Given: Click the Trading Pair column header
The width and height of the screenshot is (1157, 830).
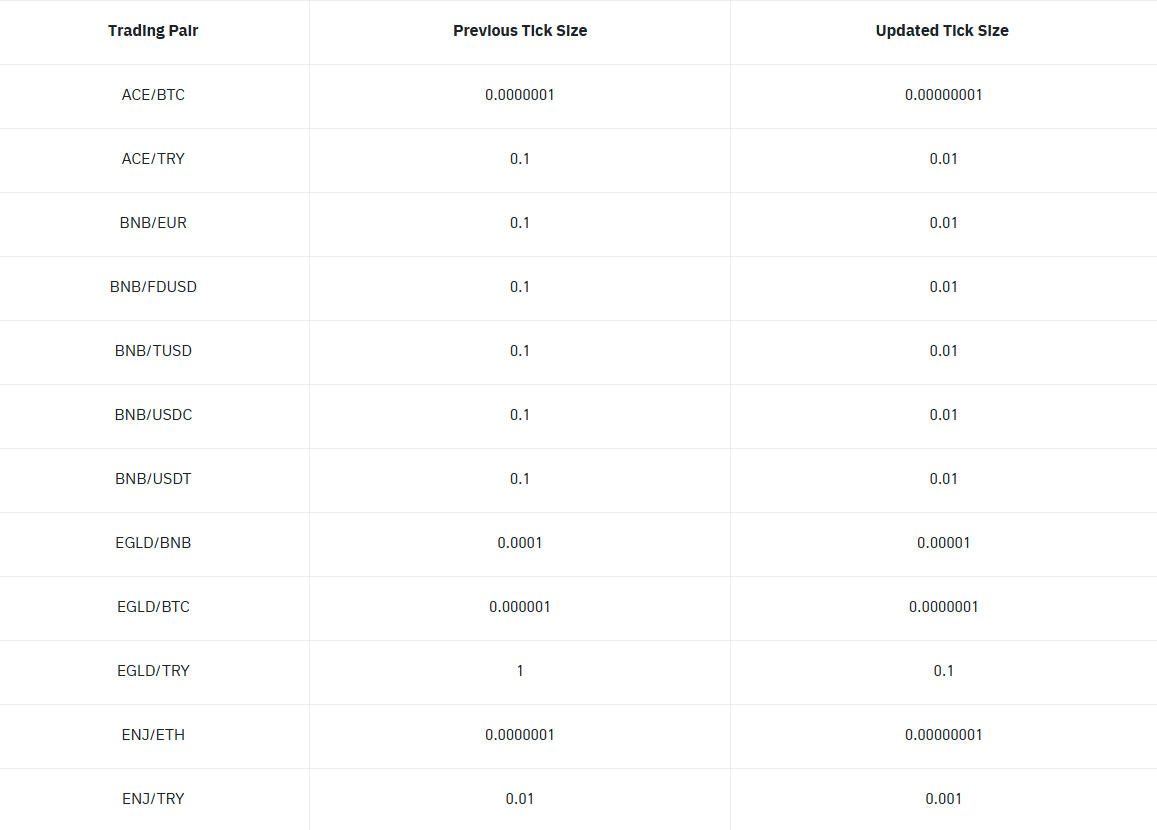Looking at the screenshot, I should [153, 31].
